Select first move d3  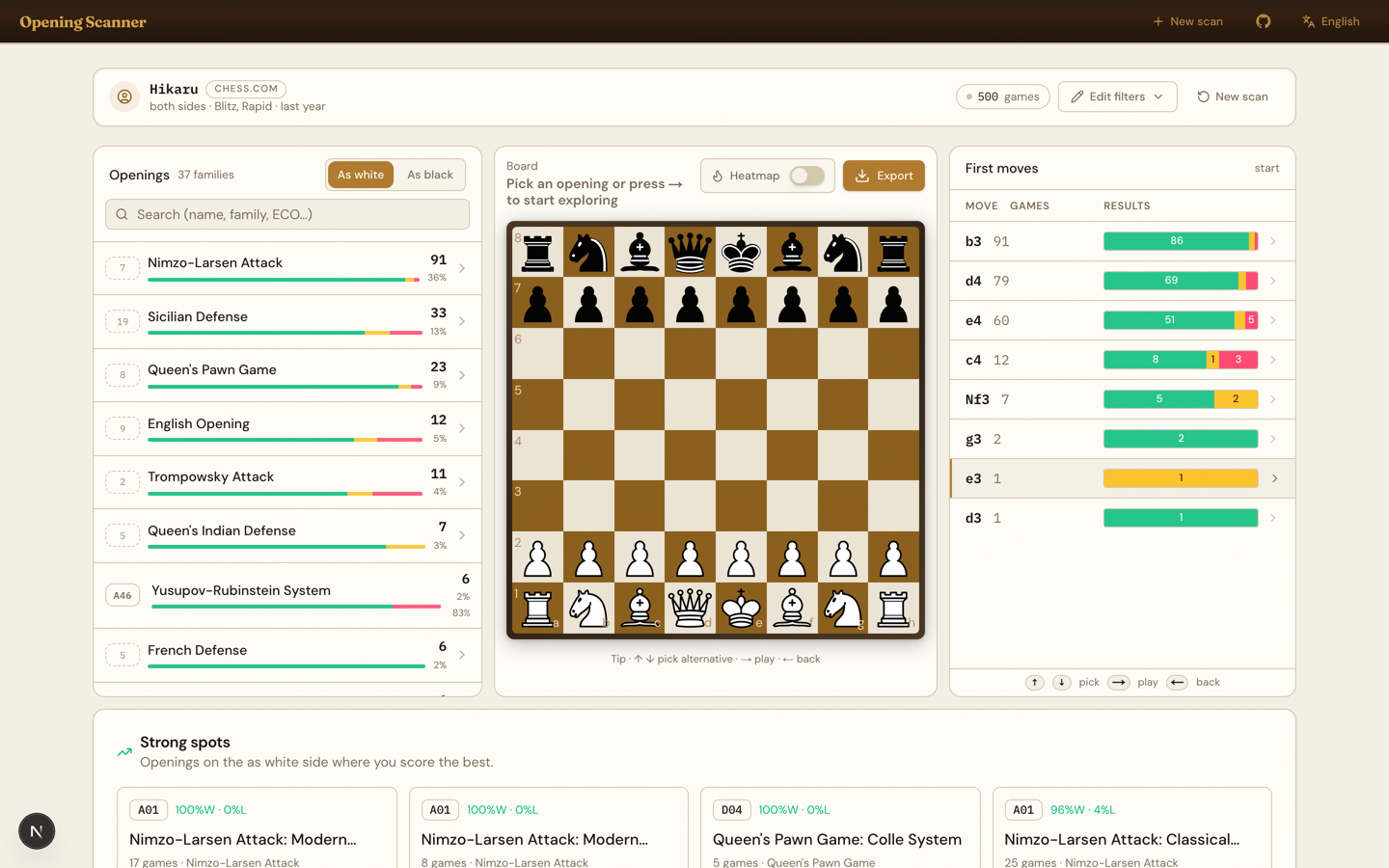pos(1122,518)
